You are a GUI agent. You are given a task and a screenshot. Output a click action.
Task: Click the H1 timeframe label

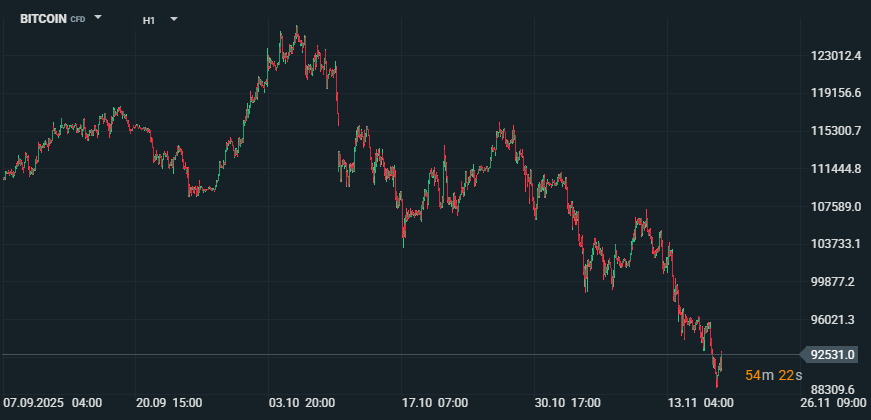tap(149, 19)
